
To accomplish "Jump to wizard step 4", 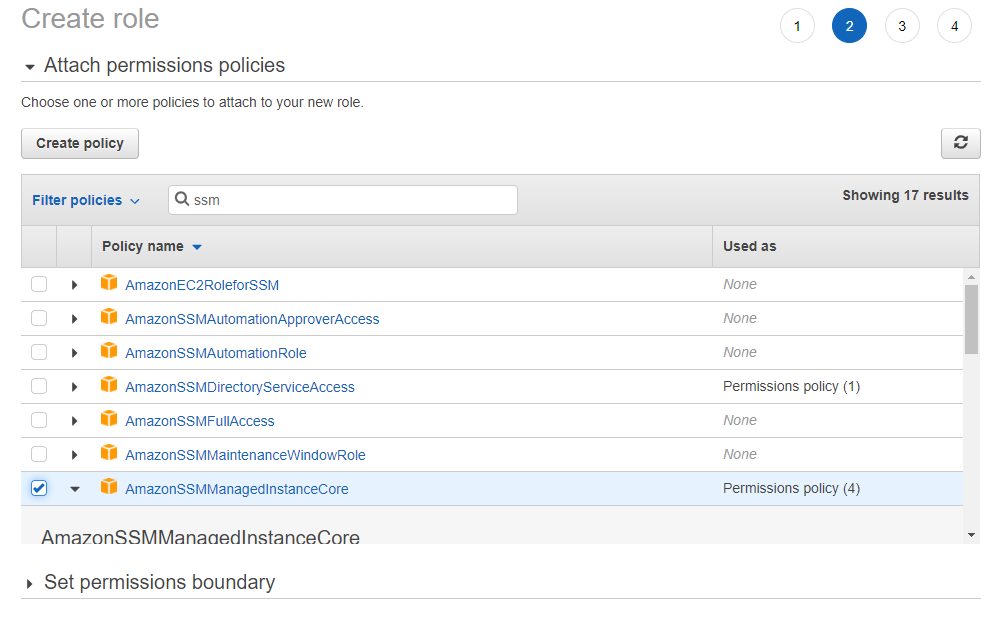I will coord(954,26).
